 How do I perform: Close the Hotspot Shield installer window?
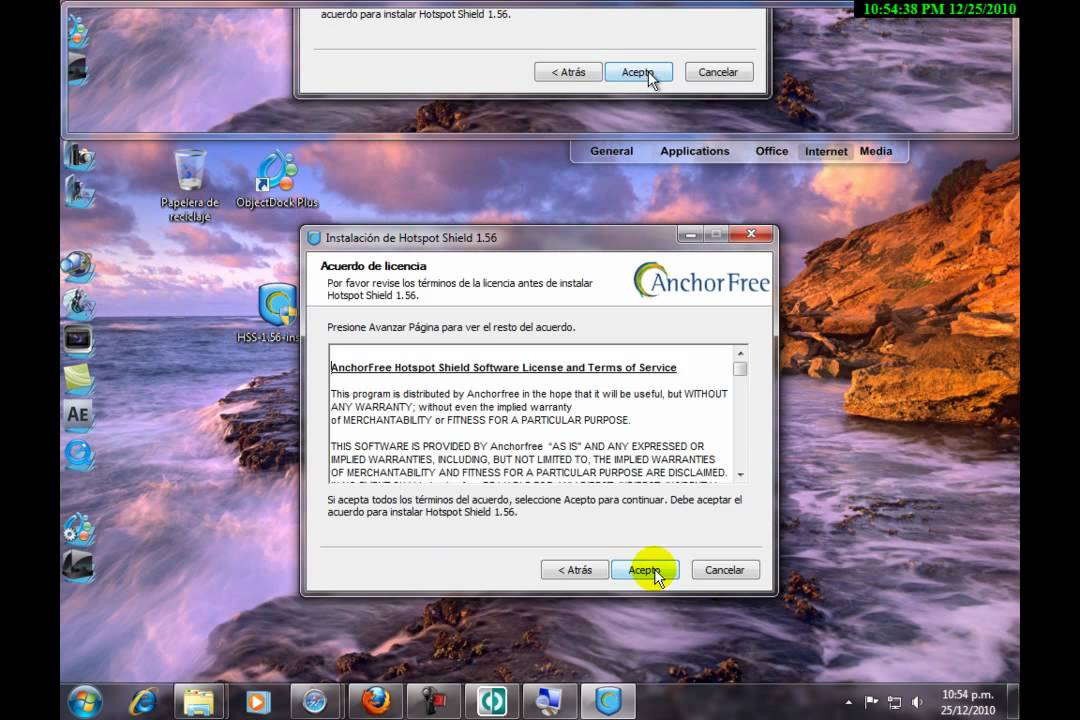(x=751, y=234)
